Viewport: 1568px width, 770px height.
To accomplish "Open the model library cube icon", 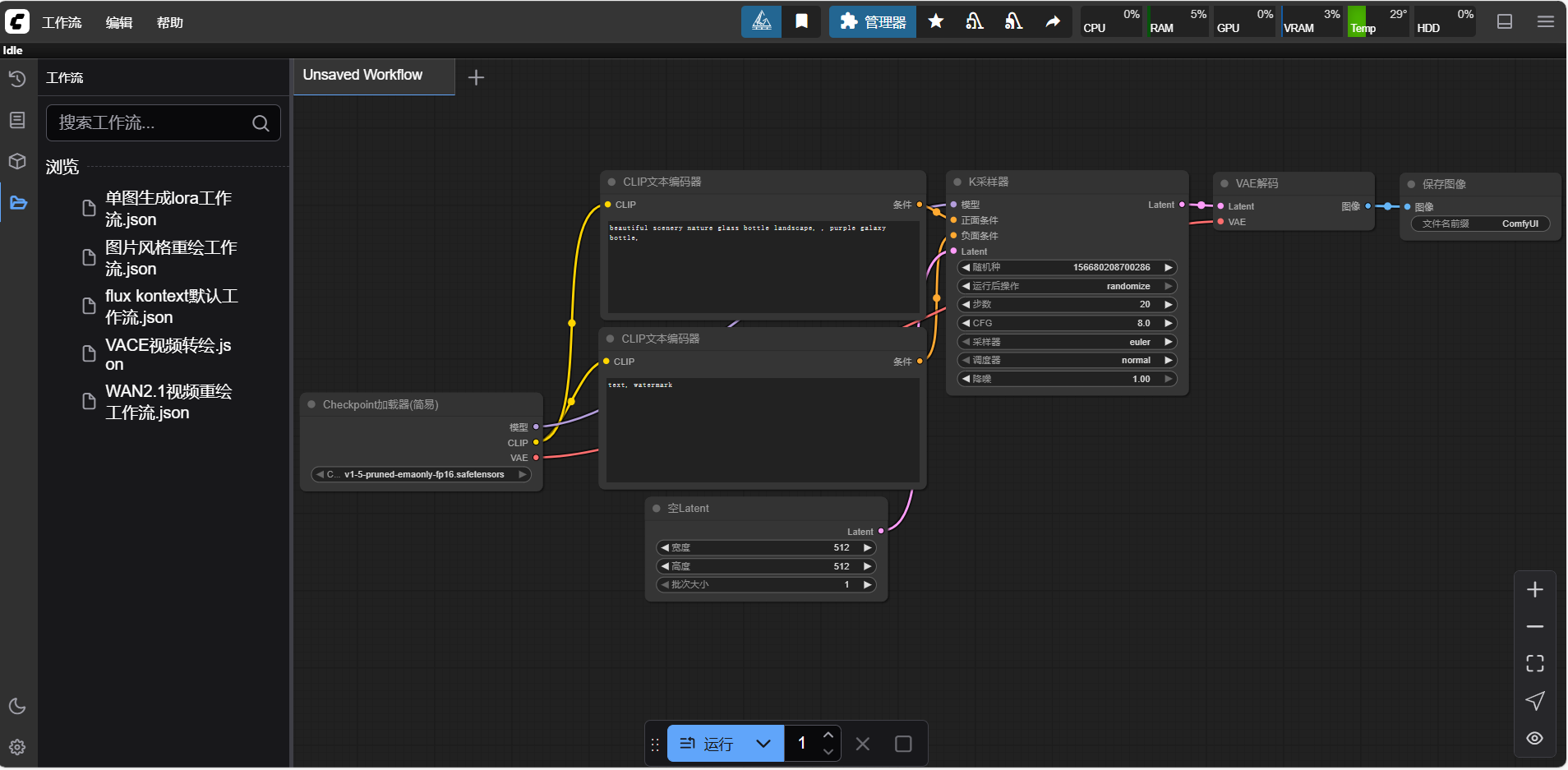I will point(17,161).
